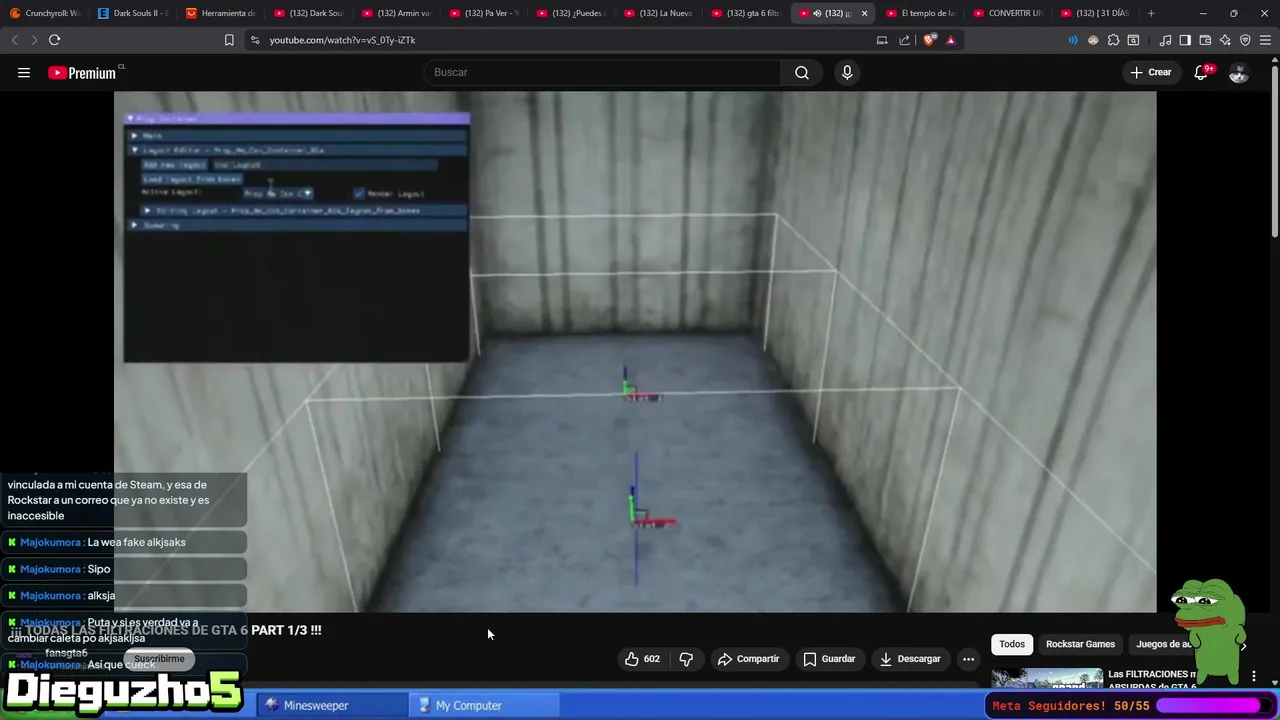Click the Compartir button
Viewport: 1280px width, 720px height.
748,659
